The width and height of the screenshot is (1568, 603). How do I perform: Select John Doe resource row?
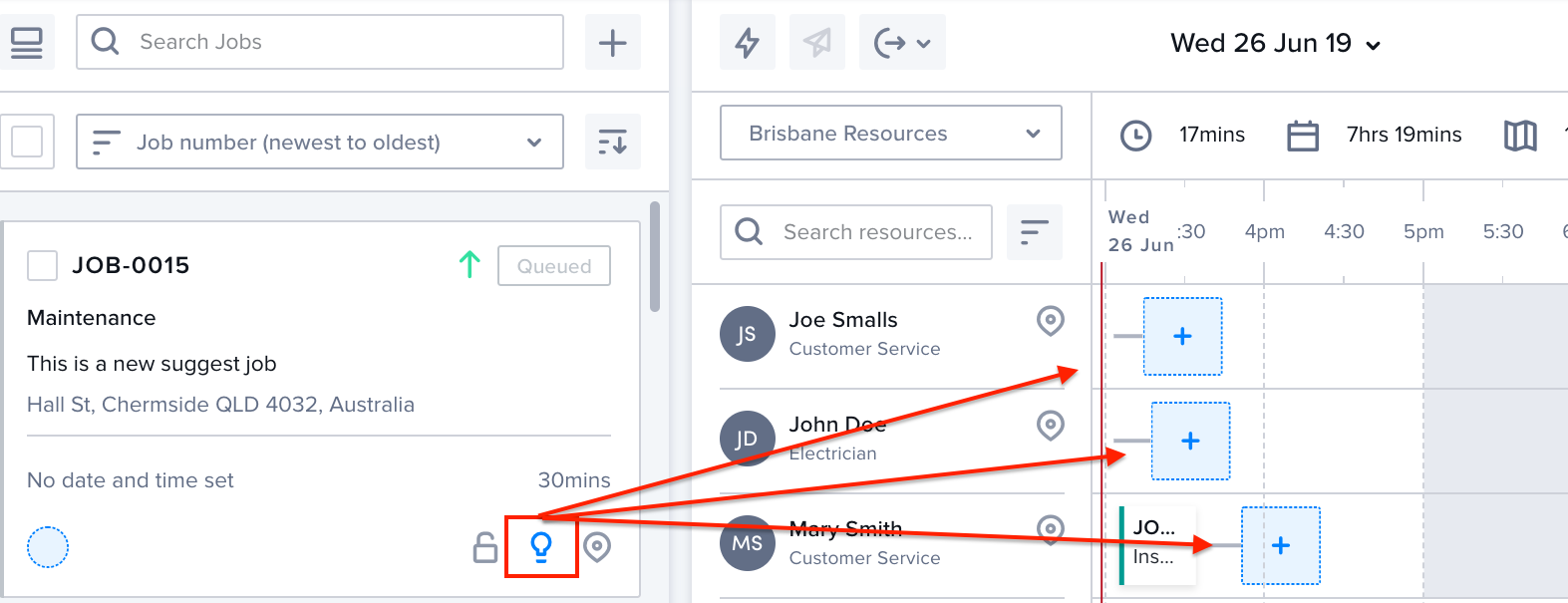coord(892,441)
